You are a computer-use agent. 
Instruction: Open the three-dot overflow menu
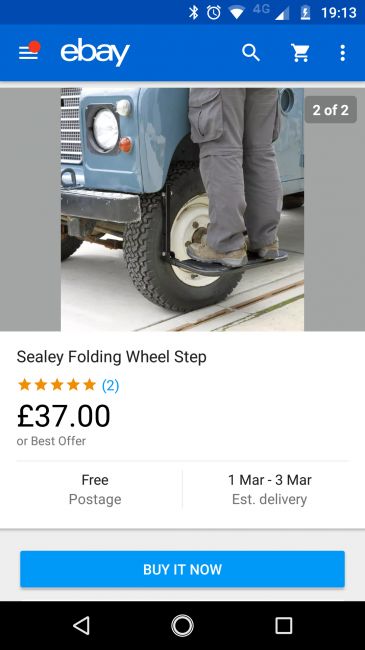[343, 53]
